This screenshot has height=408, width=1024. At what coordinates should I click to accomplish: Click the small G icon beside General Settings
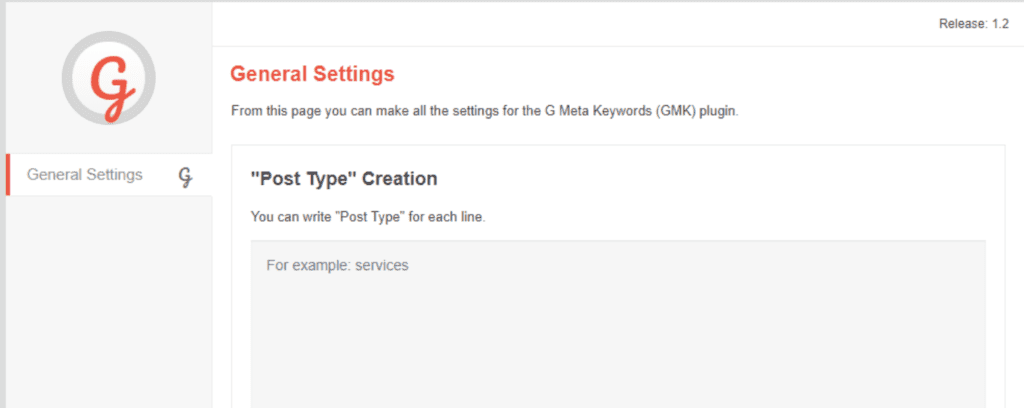click(x=185, y=176)
